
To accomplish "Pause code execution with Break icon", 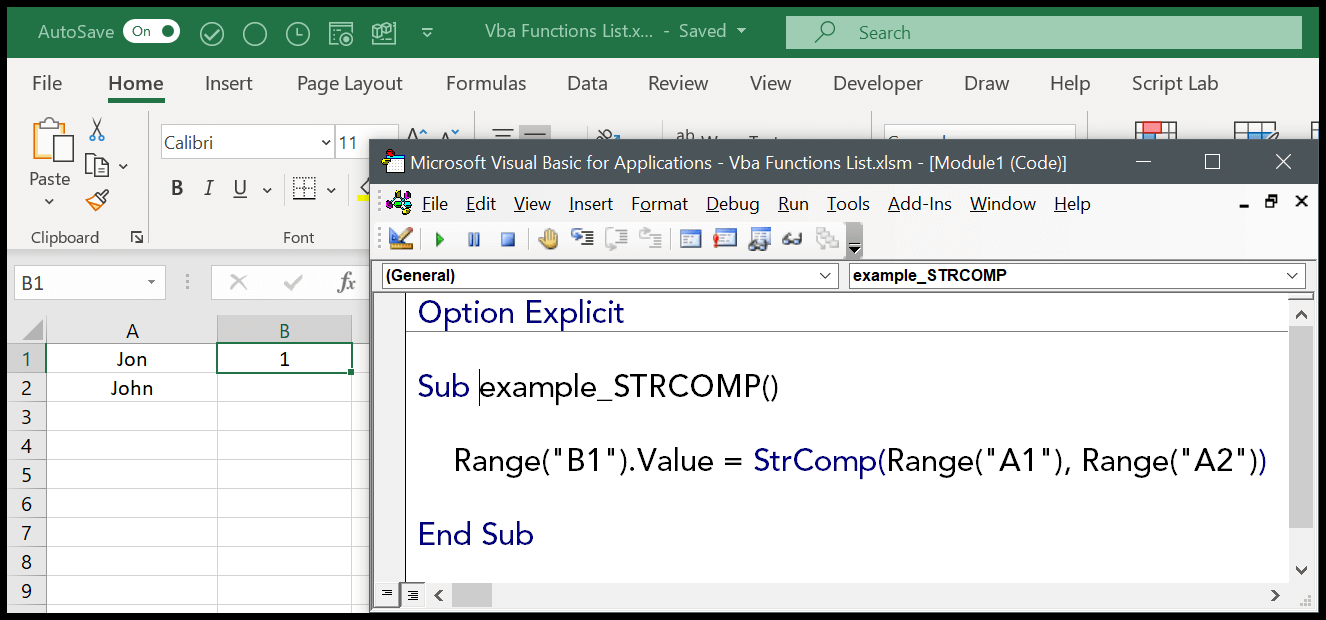I will tap(475, 238).
